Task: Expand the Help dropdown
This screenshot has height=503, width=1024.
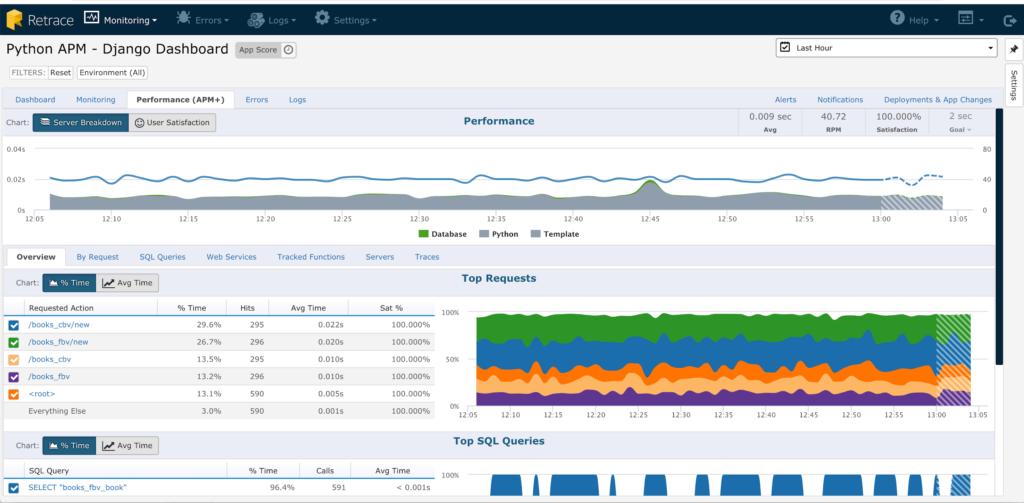Action: [x=914, y=20]
